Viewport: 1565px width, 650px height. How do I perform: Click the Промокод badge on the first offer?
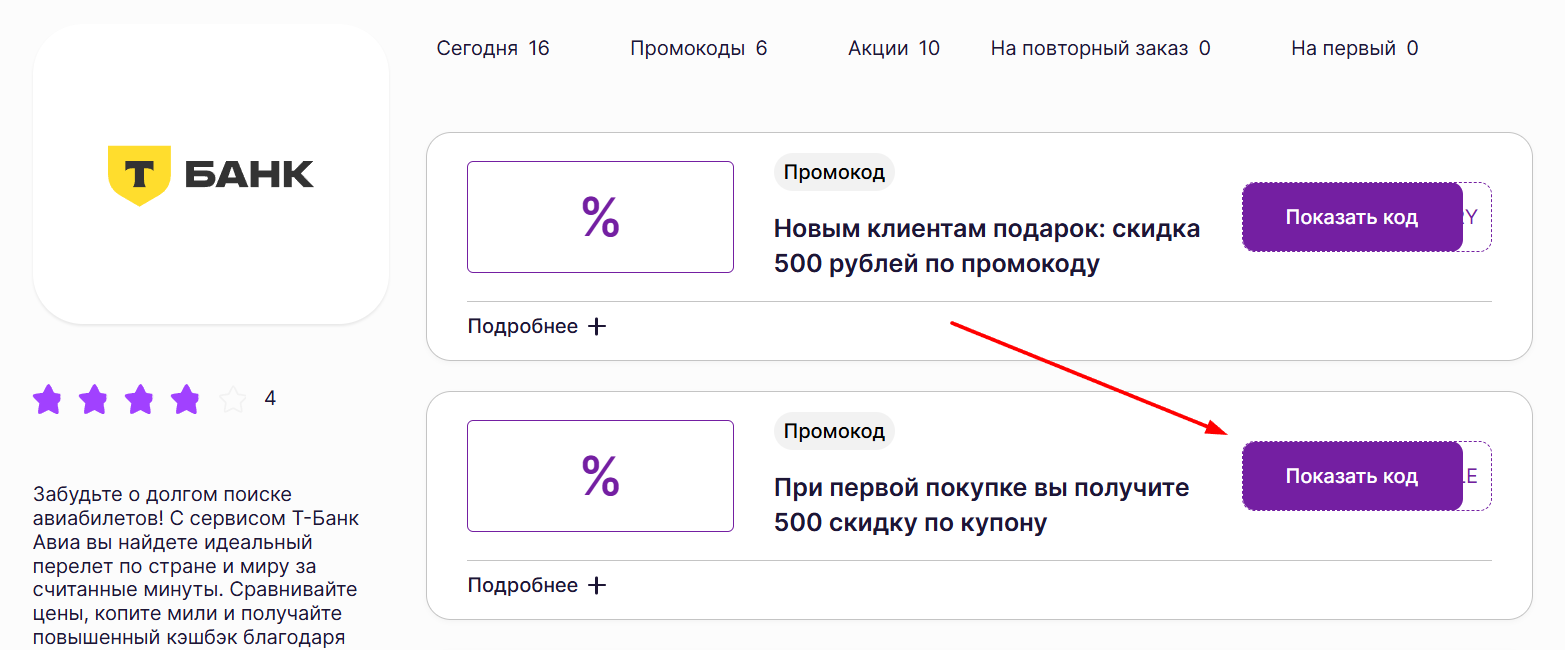click(834, 171)
